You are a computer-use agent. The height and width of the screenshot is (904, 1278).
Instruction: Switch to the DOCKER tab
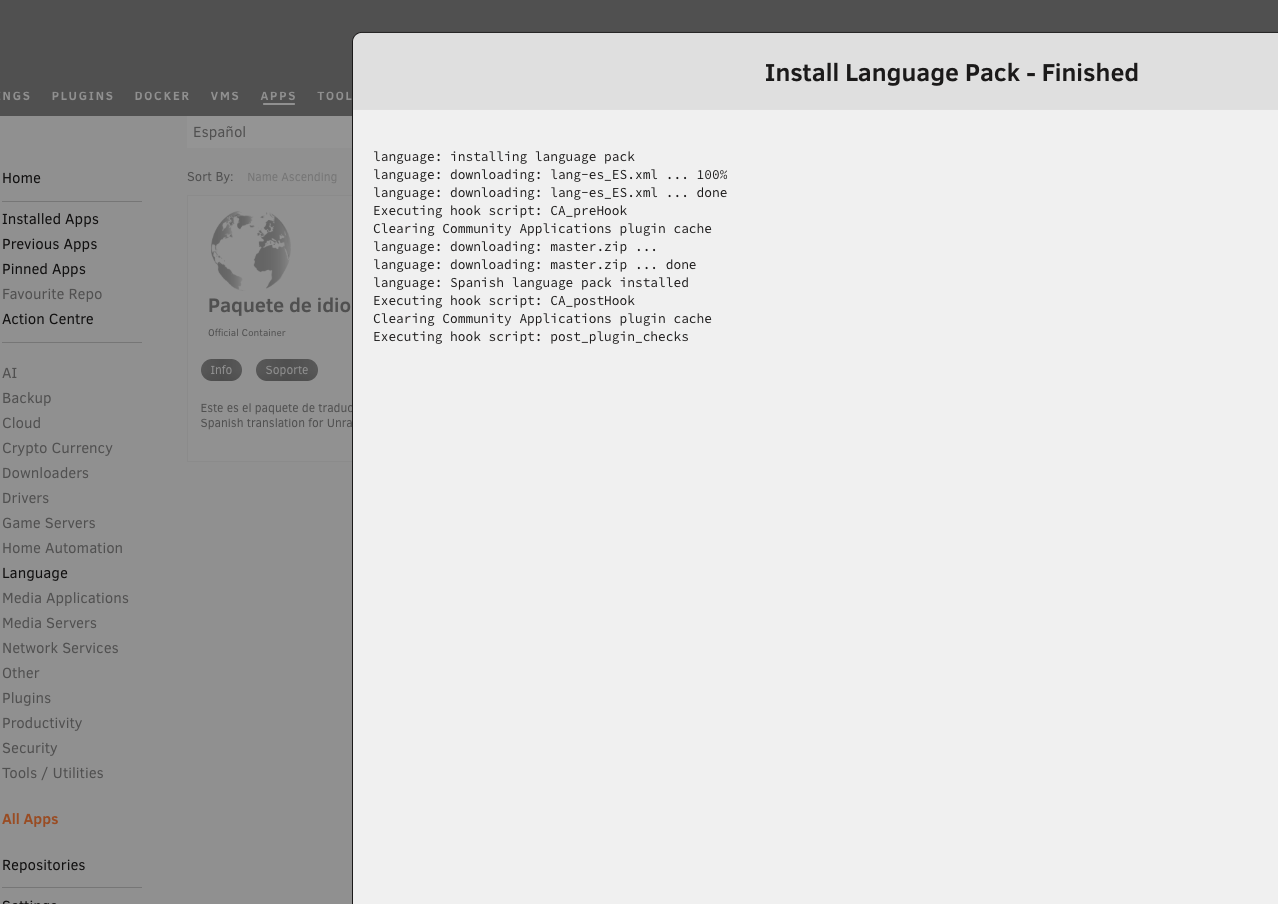point(162,96)
